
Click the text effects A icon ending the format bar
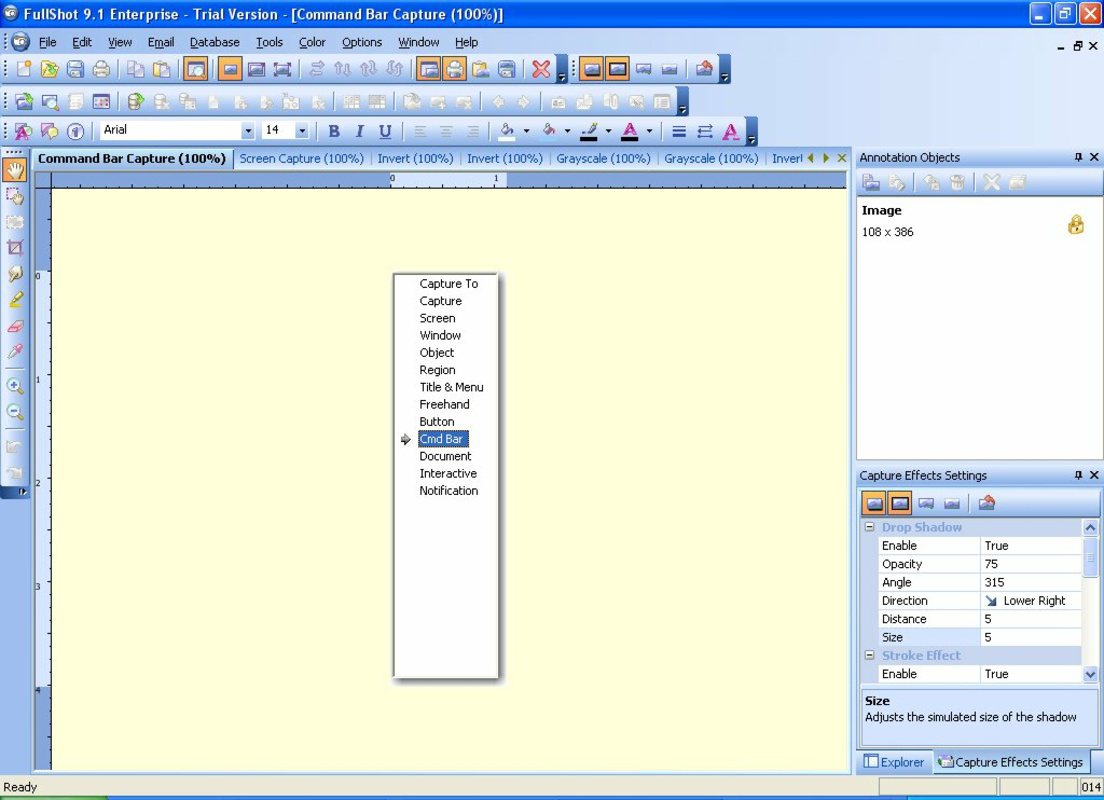(x=731, y=131)
